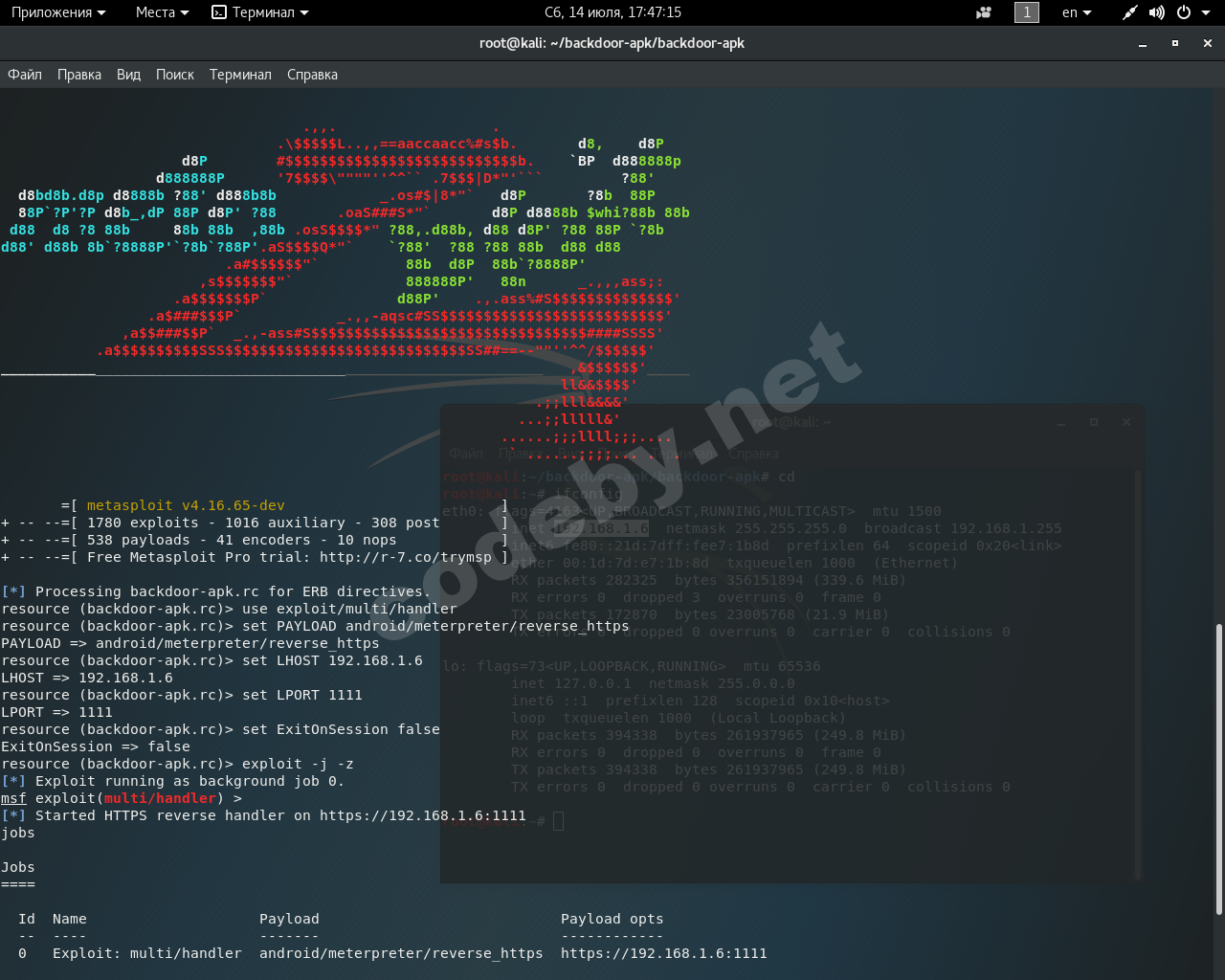This screenshot has height=980, width=1225.
Task: Open the Терминал app menu in the top bar
Action: (260, 12)
